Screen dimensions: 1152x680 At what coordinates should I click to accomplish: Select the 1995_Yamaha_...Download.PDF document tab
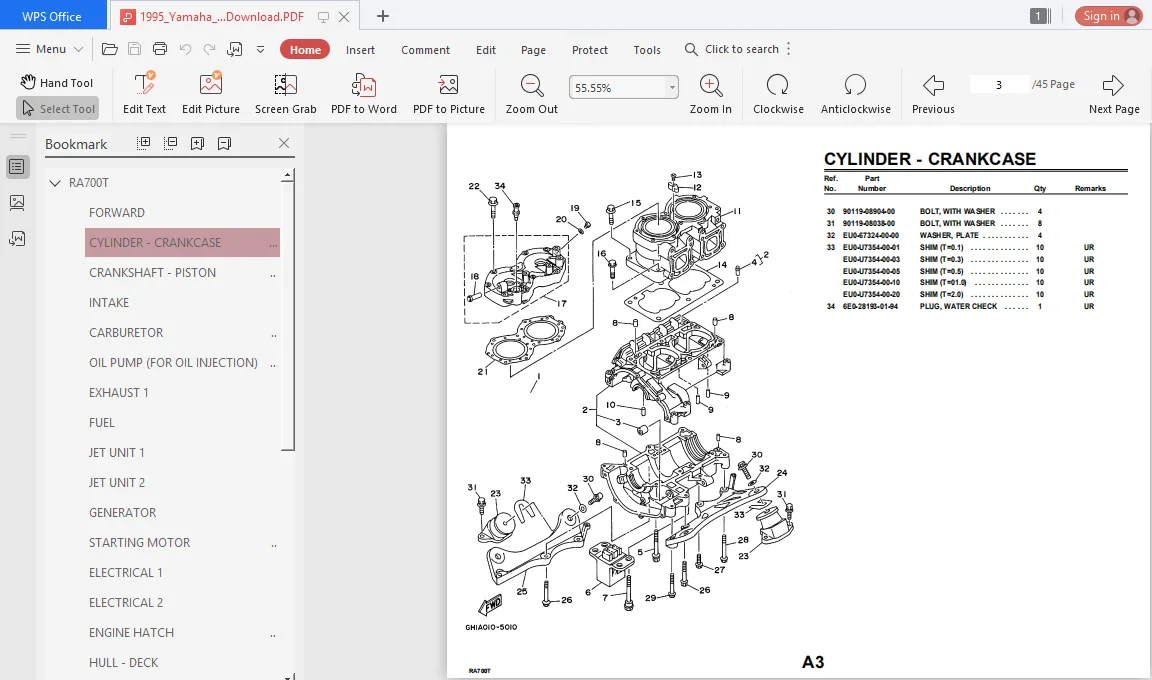click(x=221, y=16)
